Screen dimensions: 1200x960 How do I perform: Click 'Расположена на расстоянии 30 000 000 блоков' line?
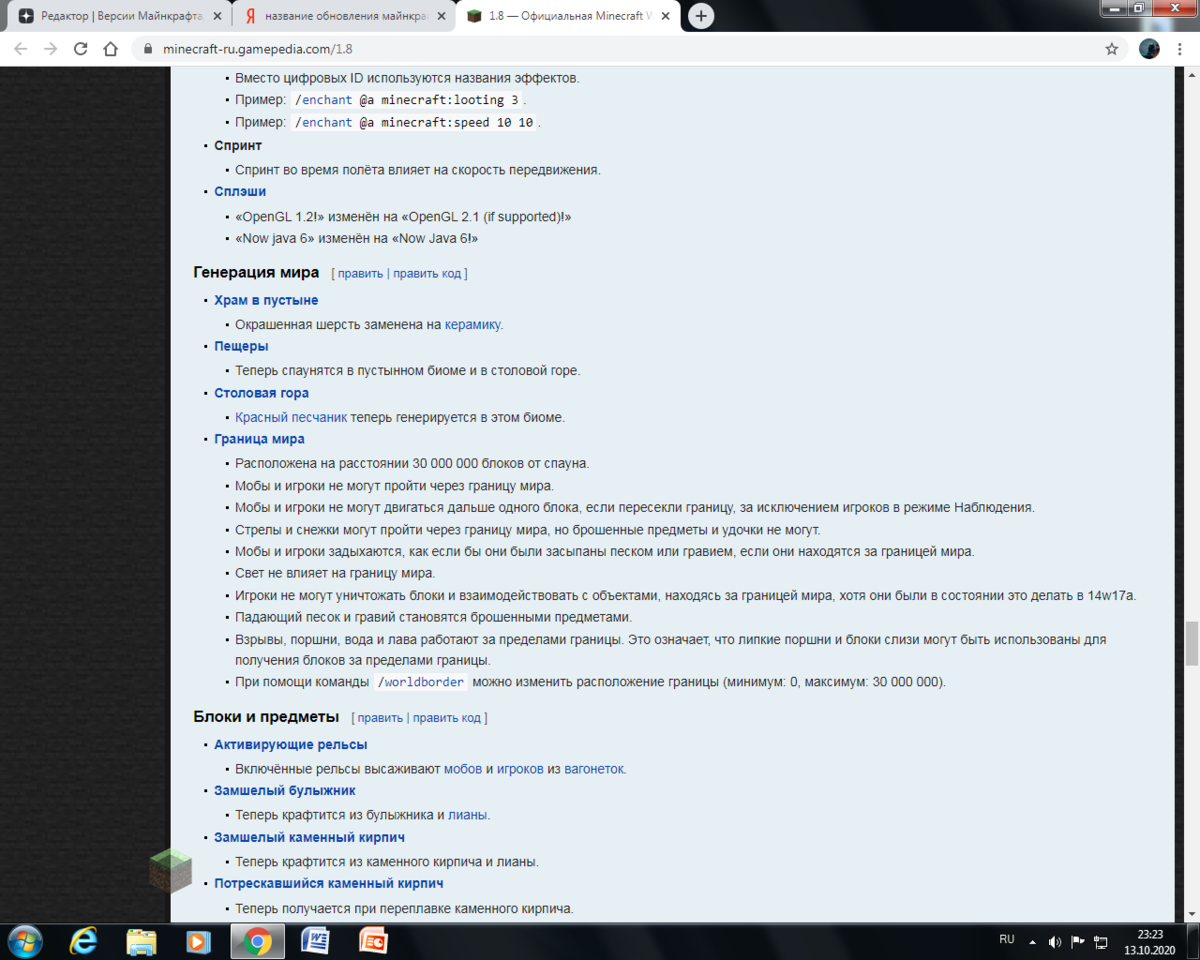(412, 463)
